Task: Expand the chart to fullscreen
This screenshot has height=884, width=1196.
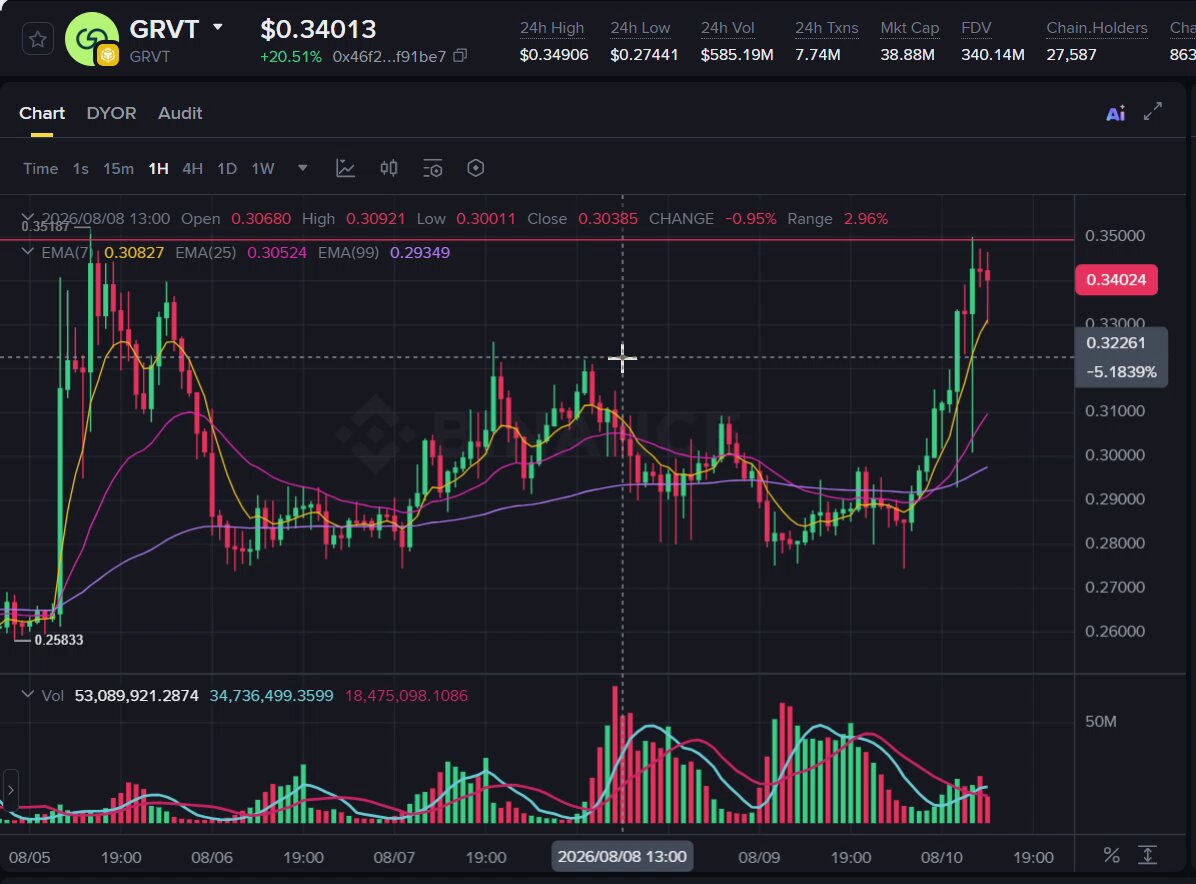Action: pyautogui.click(x=1153, y=111)
